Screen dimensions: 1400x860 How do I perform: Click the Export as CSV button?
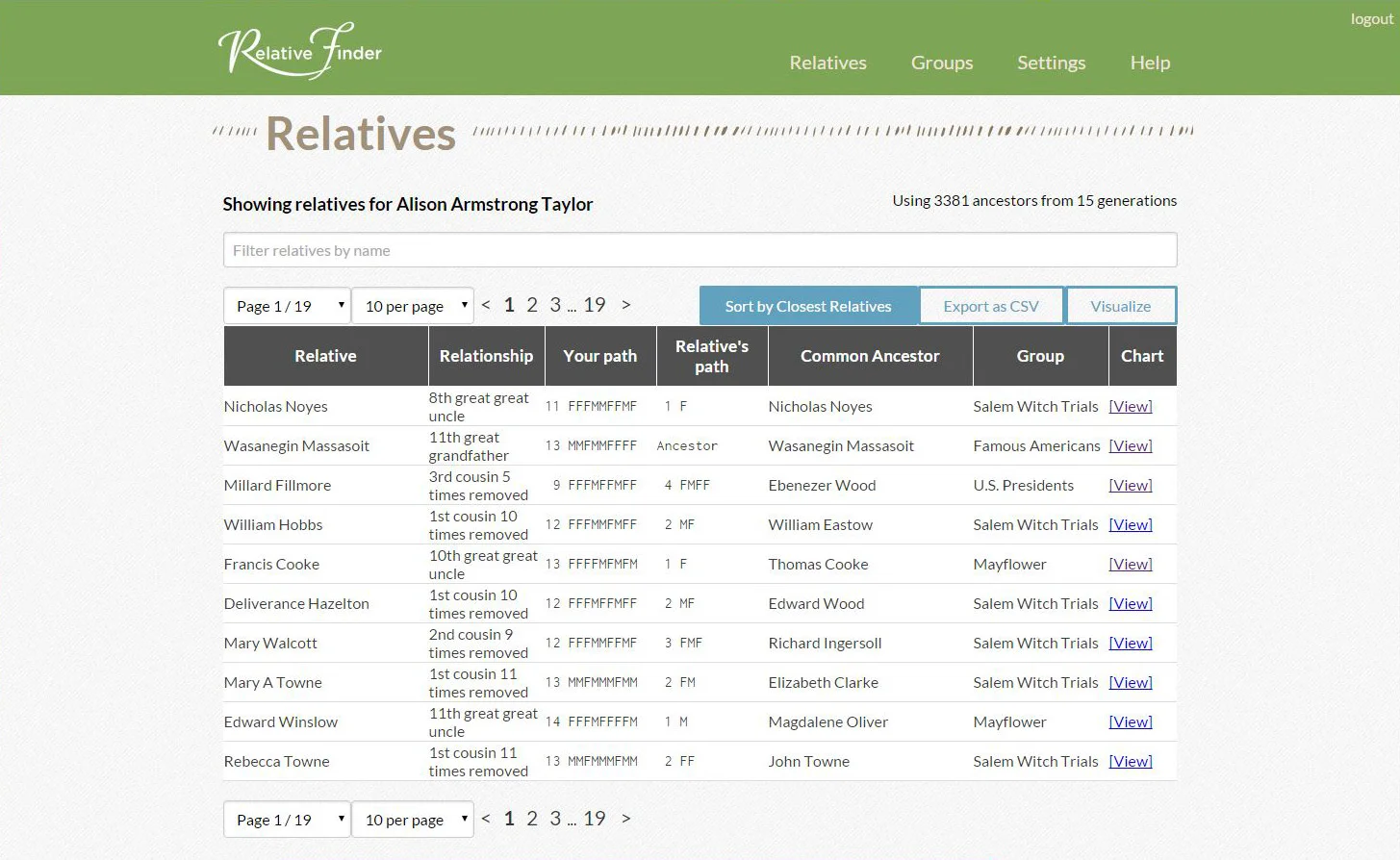pyautogui.click(x=991, y=305)
